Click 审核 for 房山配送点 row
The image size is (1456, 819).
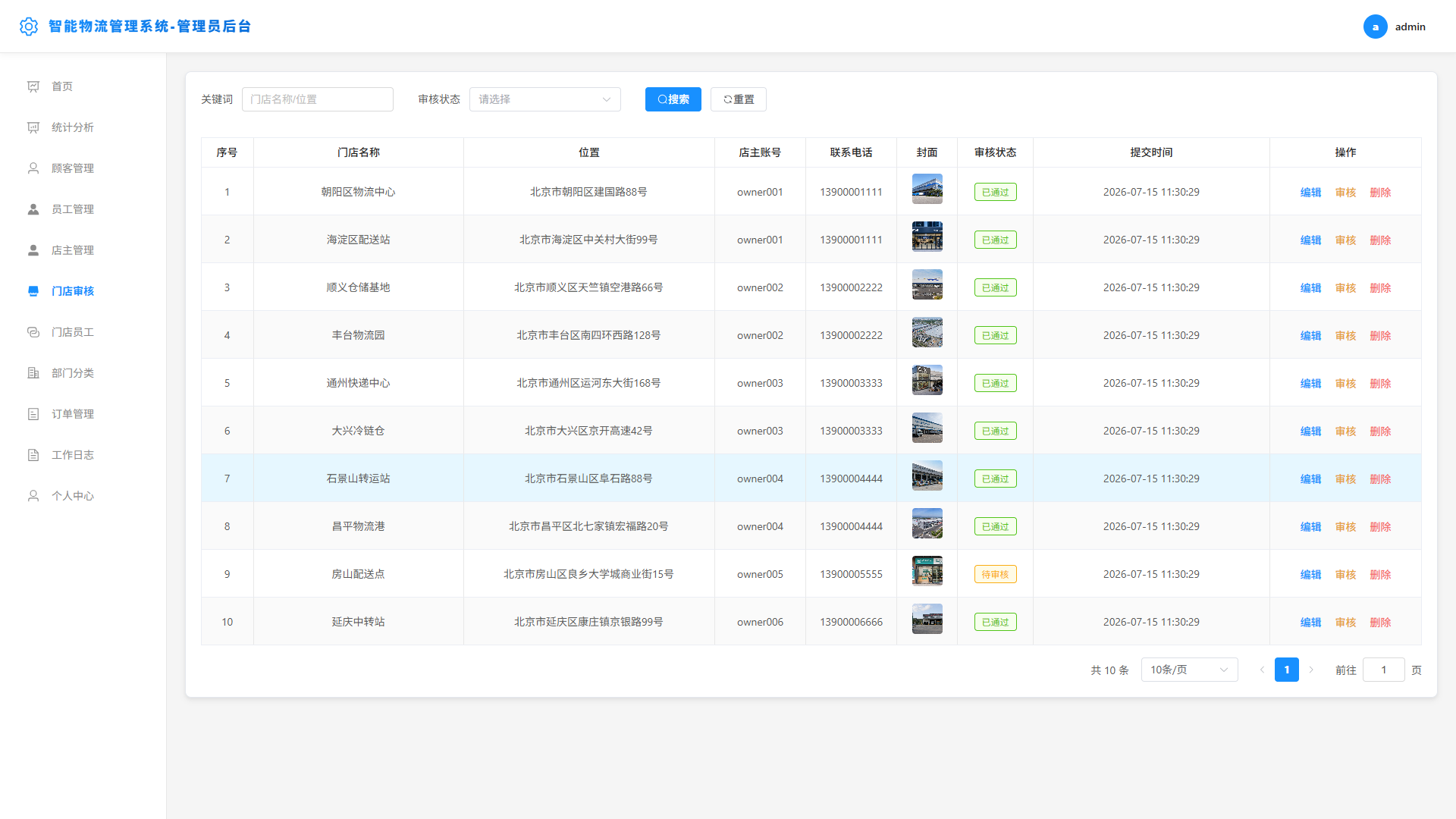1345,574
